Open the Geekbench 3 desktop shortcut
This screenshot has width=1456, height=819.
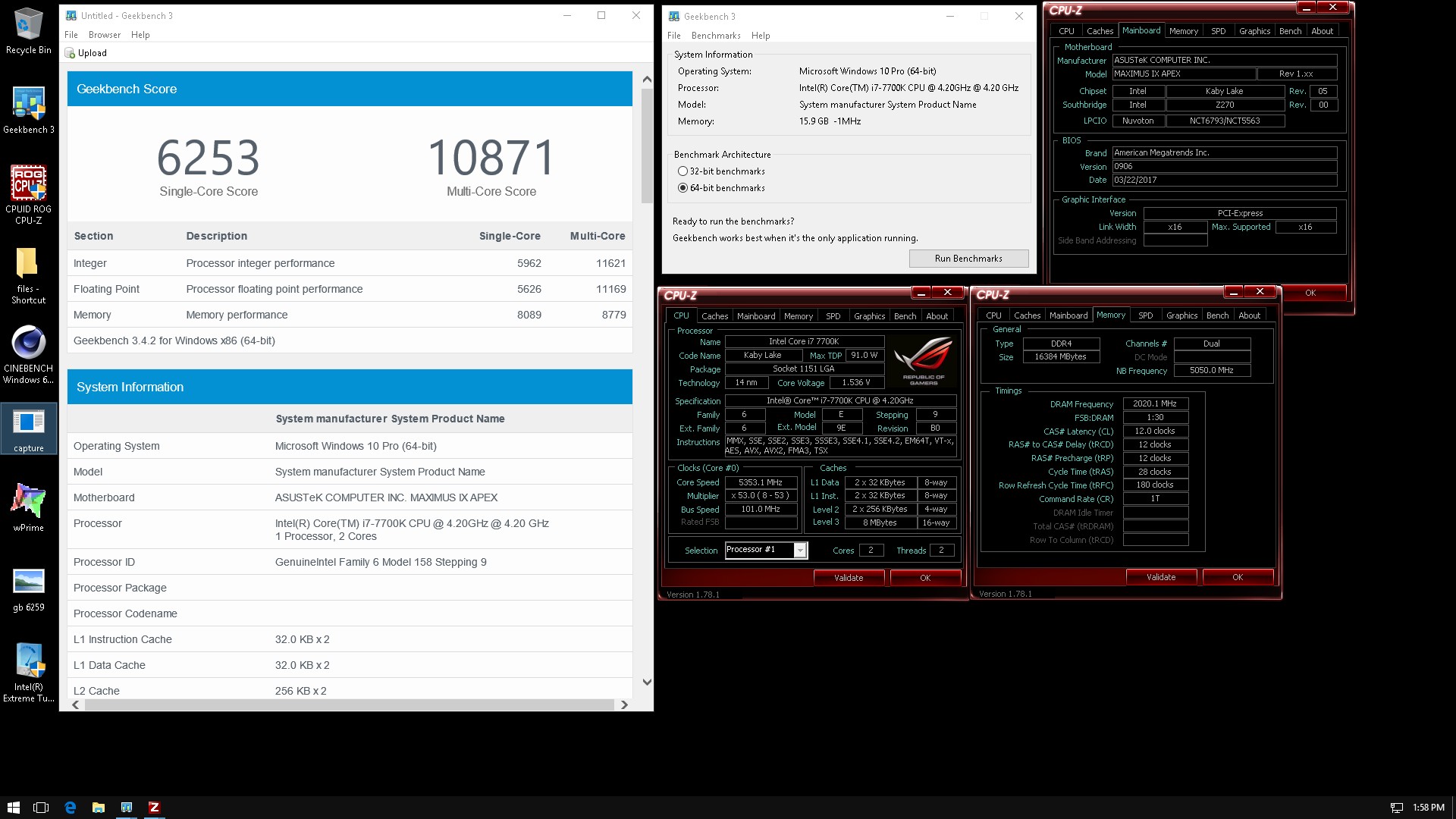(28, 110)
